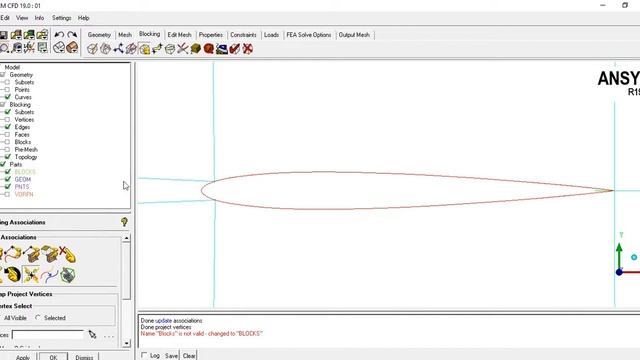The image size is (640, 360).
Task: Click the Create Block icon
Action: [93, 49]
